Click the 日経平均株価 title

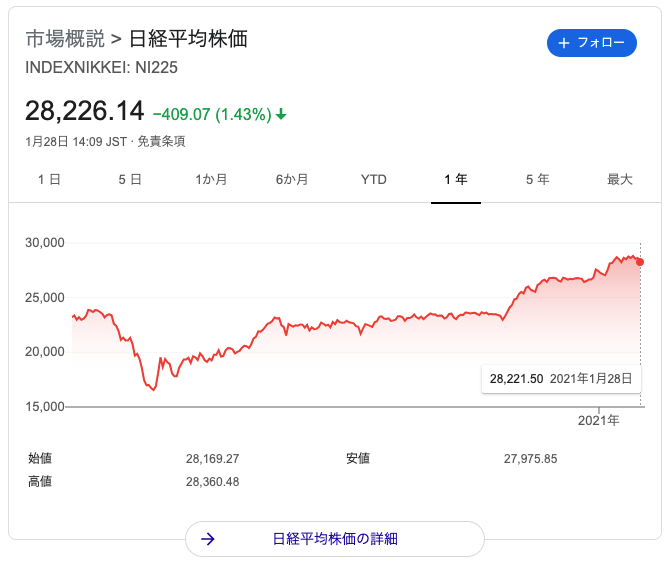(x=189, y=39)
